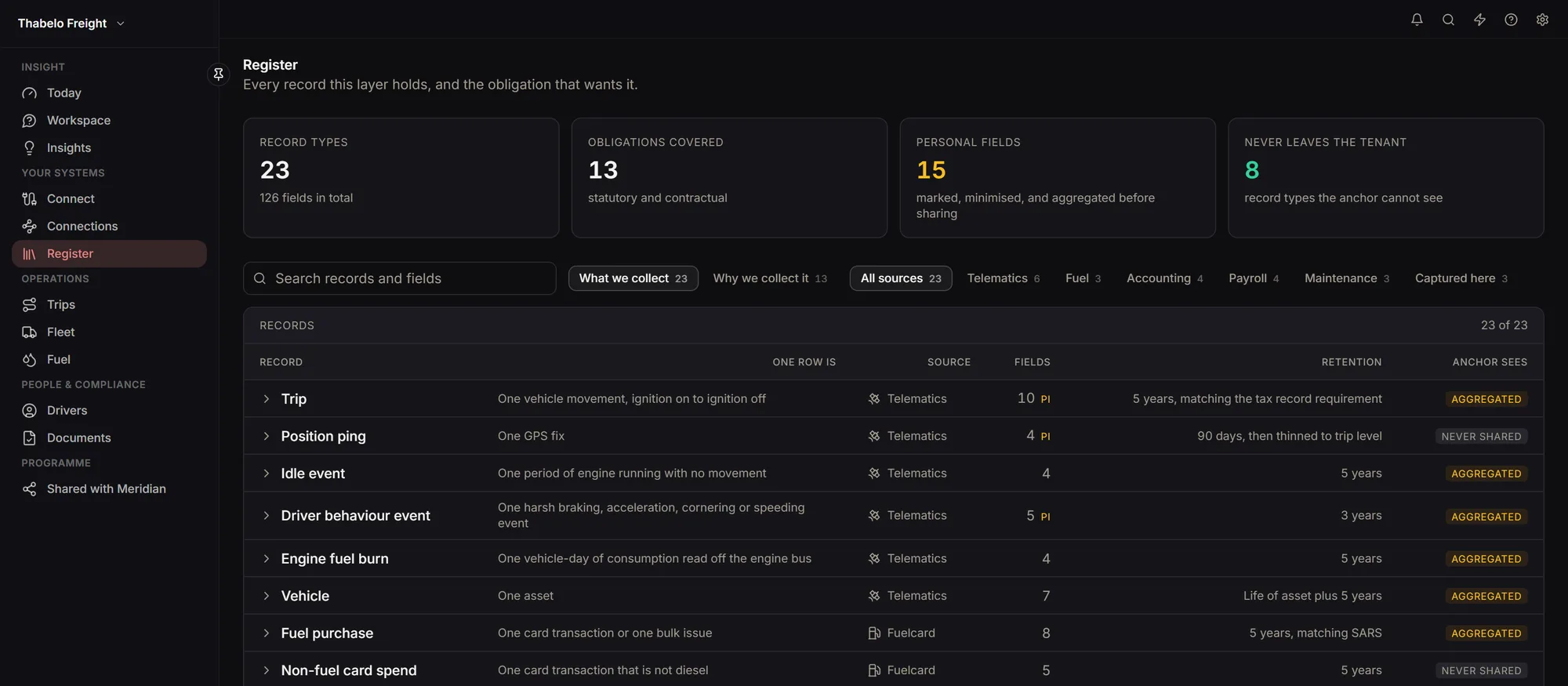Click the search magnifier icon in header
This screenshot has width=1568, height=686.
pos(1448,20)
